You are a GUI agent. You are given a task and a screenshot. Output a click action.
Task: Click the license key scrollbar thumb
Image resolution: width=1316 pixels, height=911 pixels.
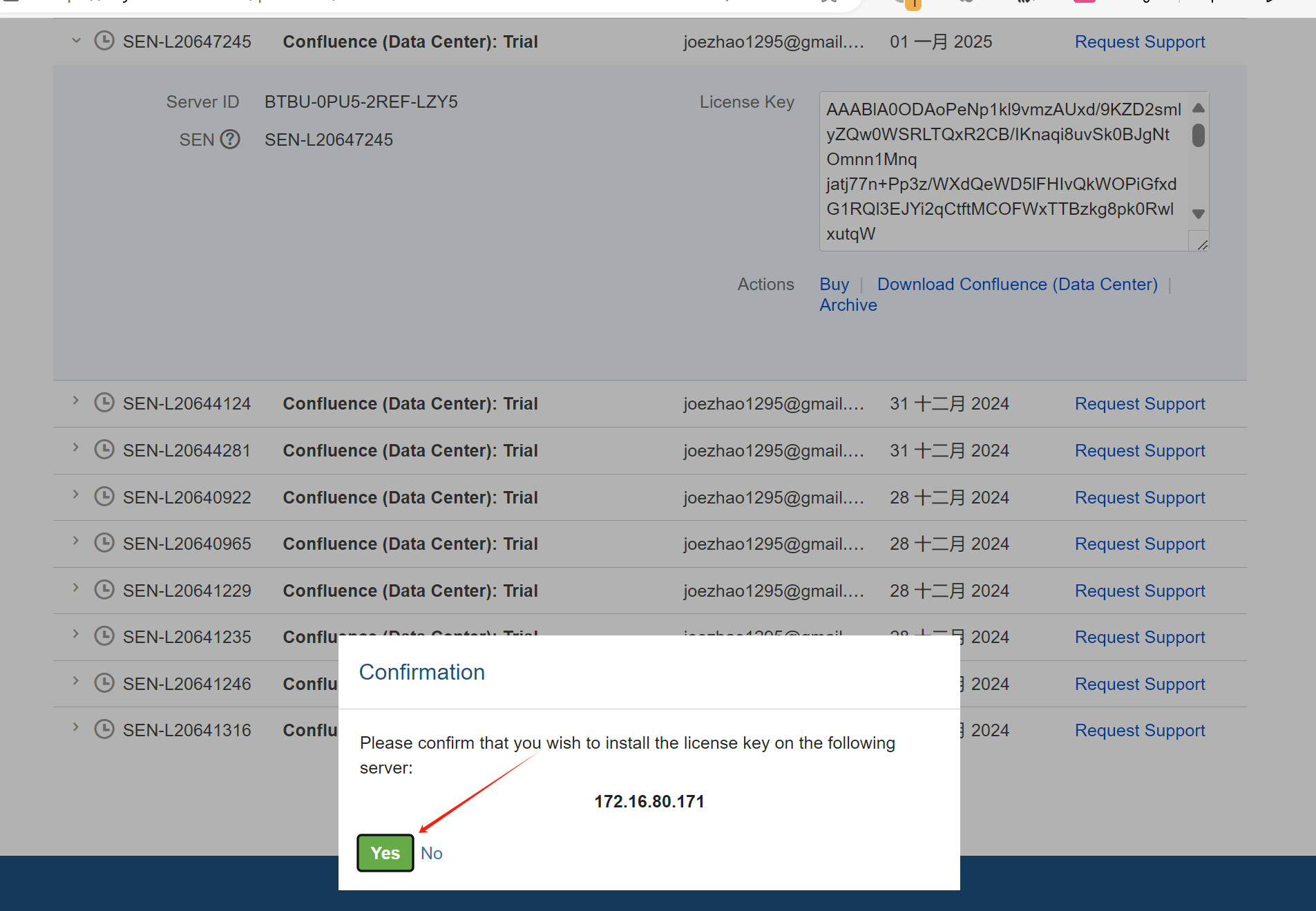1199,135
